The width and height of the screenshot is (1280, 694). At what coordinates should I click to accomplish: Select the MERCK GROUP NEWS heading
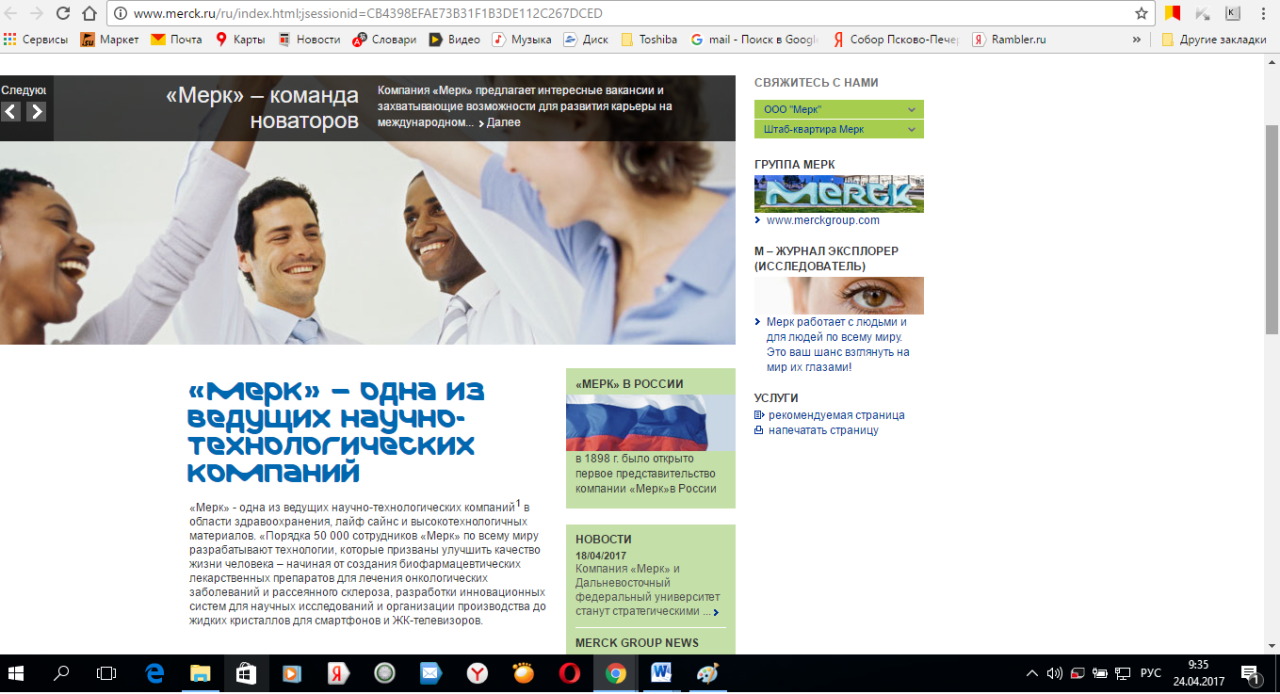tap(637, 643)
